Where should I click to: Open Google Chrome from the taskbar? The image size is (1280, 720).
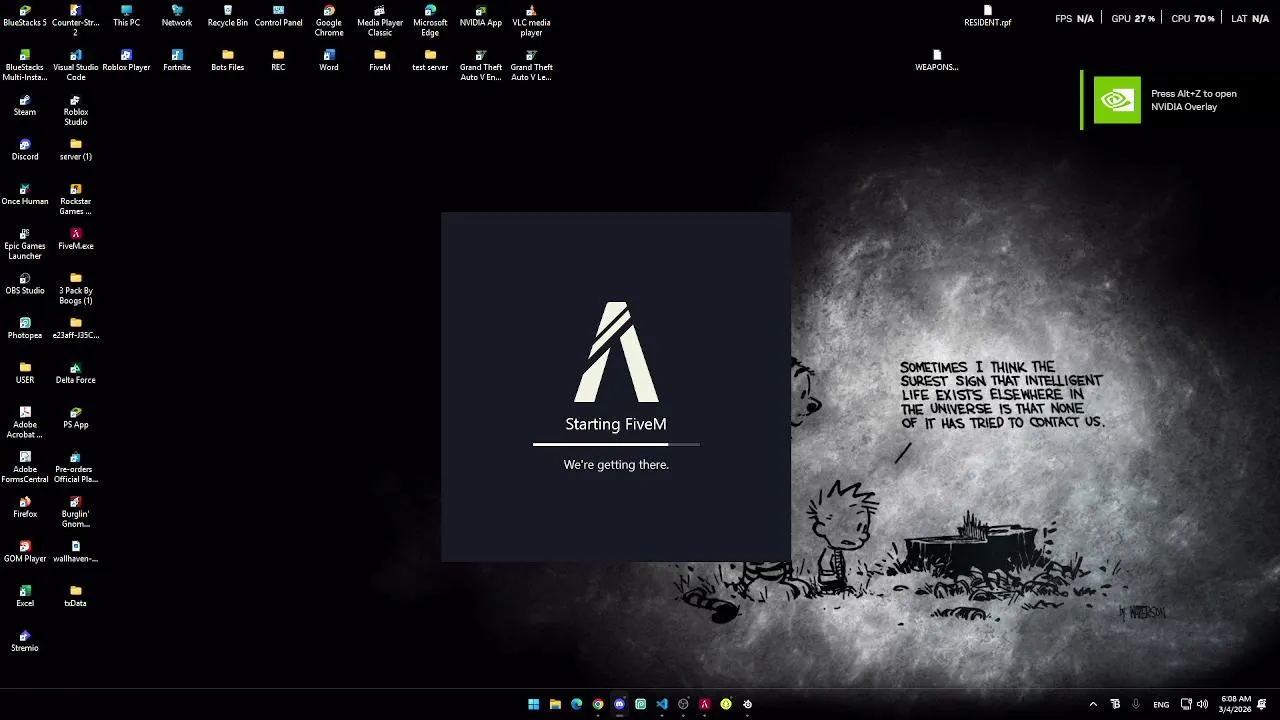[x=598, y=704]
